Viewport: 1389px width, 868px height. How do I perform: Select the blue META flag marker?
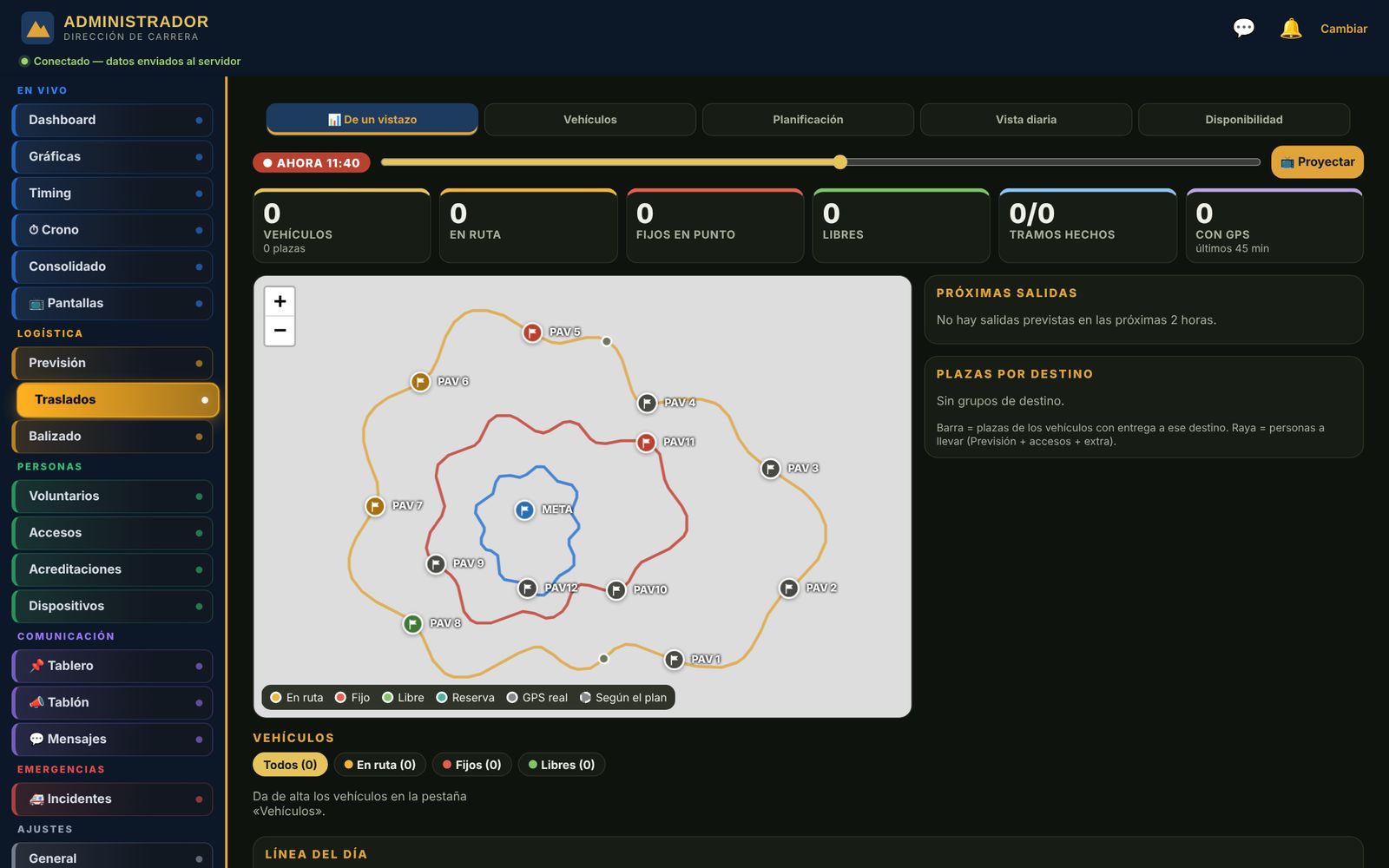[524, 510]
